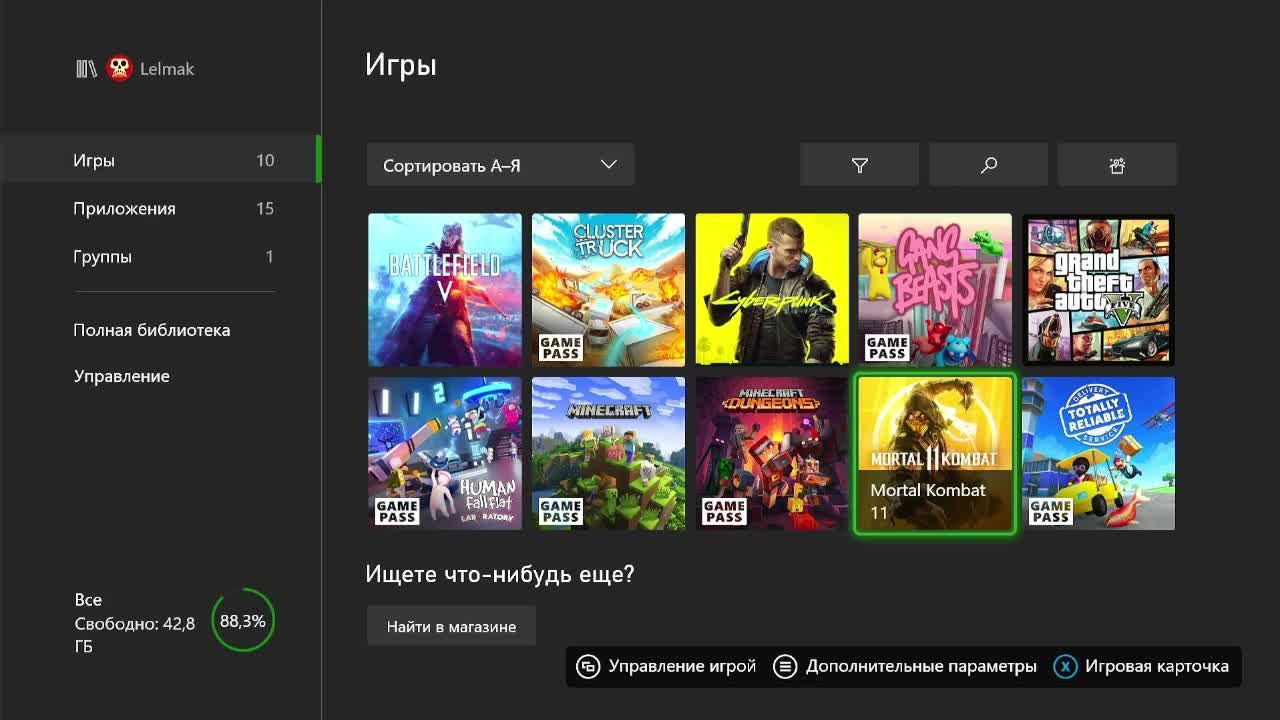
Task: Open the filter funnel button
Action: click(859, 165)
